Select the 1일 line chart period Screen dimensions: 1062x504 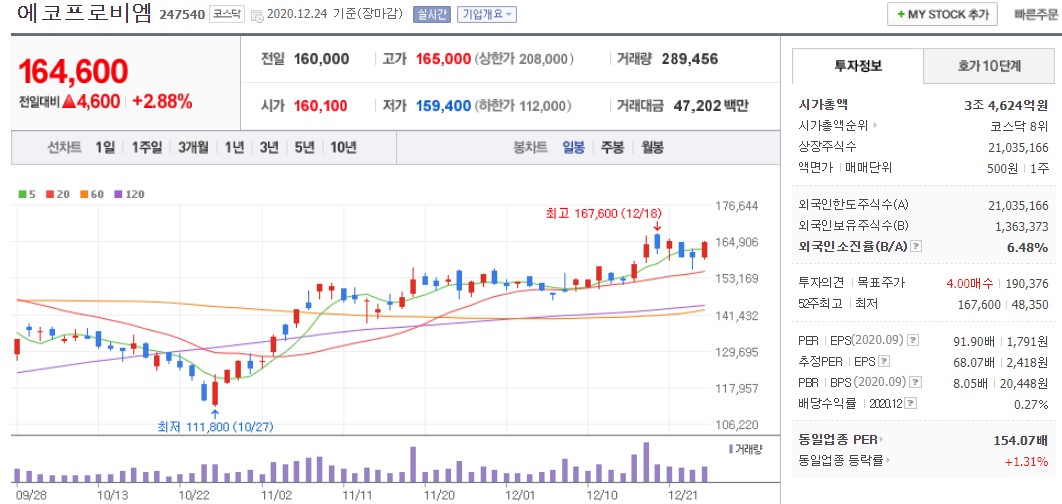coord(105,147)
